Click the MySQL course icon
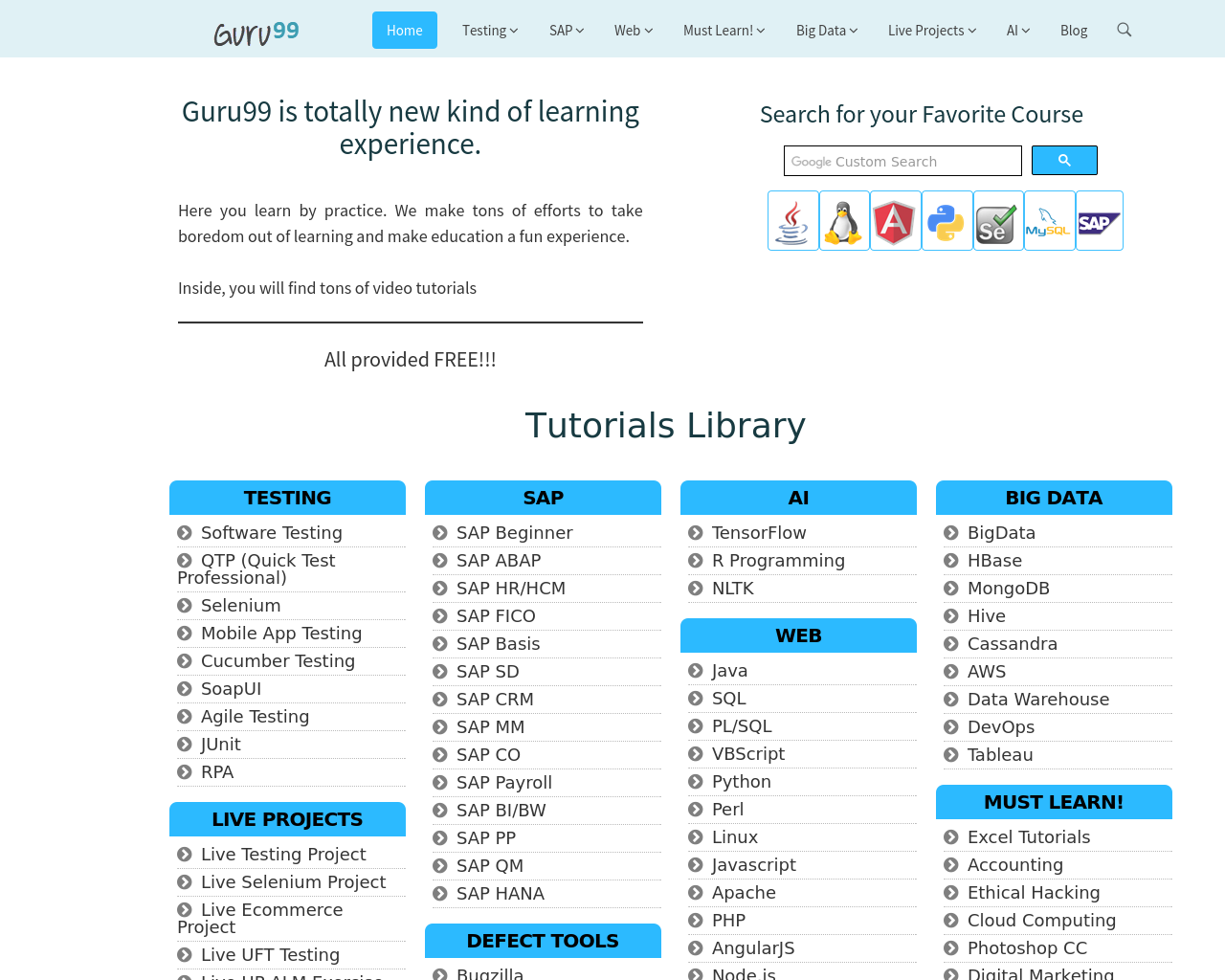The height and width of the screenshot is (980, 1225). tap(1050, 221)
